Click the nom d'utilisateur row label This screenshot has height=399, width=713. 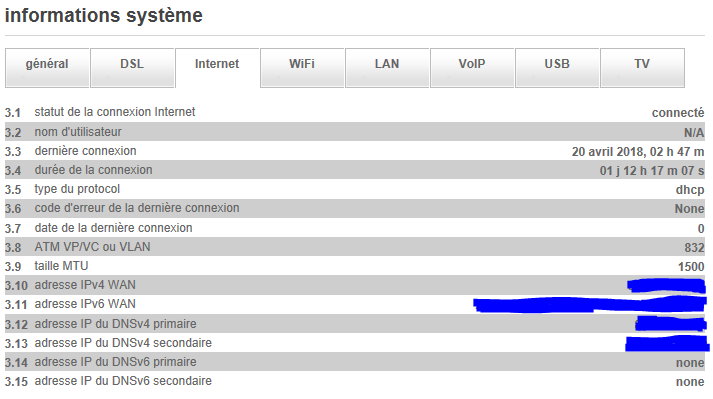78,132
